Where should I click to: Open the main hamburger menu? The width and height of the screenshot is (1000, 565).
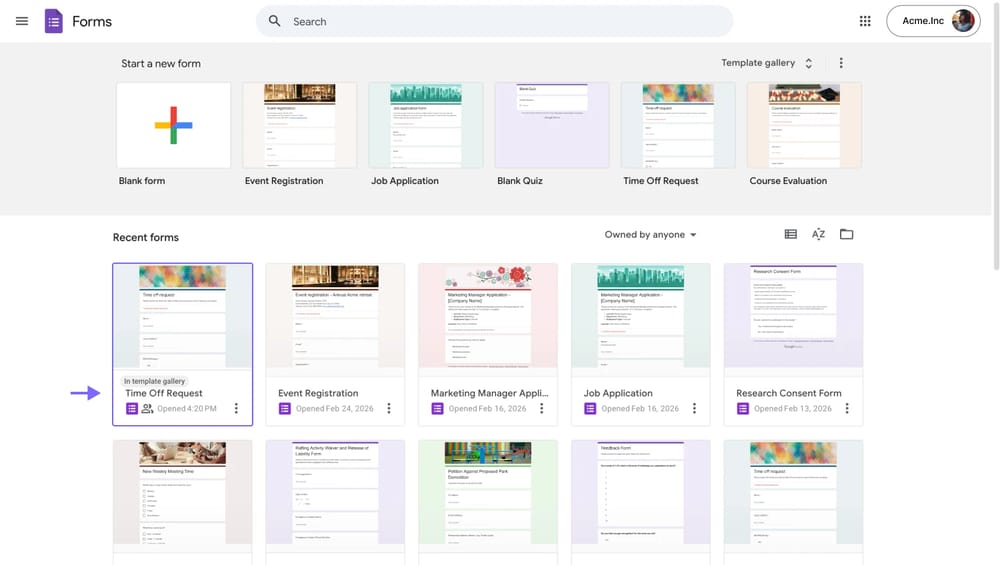pos(22,21)
